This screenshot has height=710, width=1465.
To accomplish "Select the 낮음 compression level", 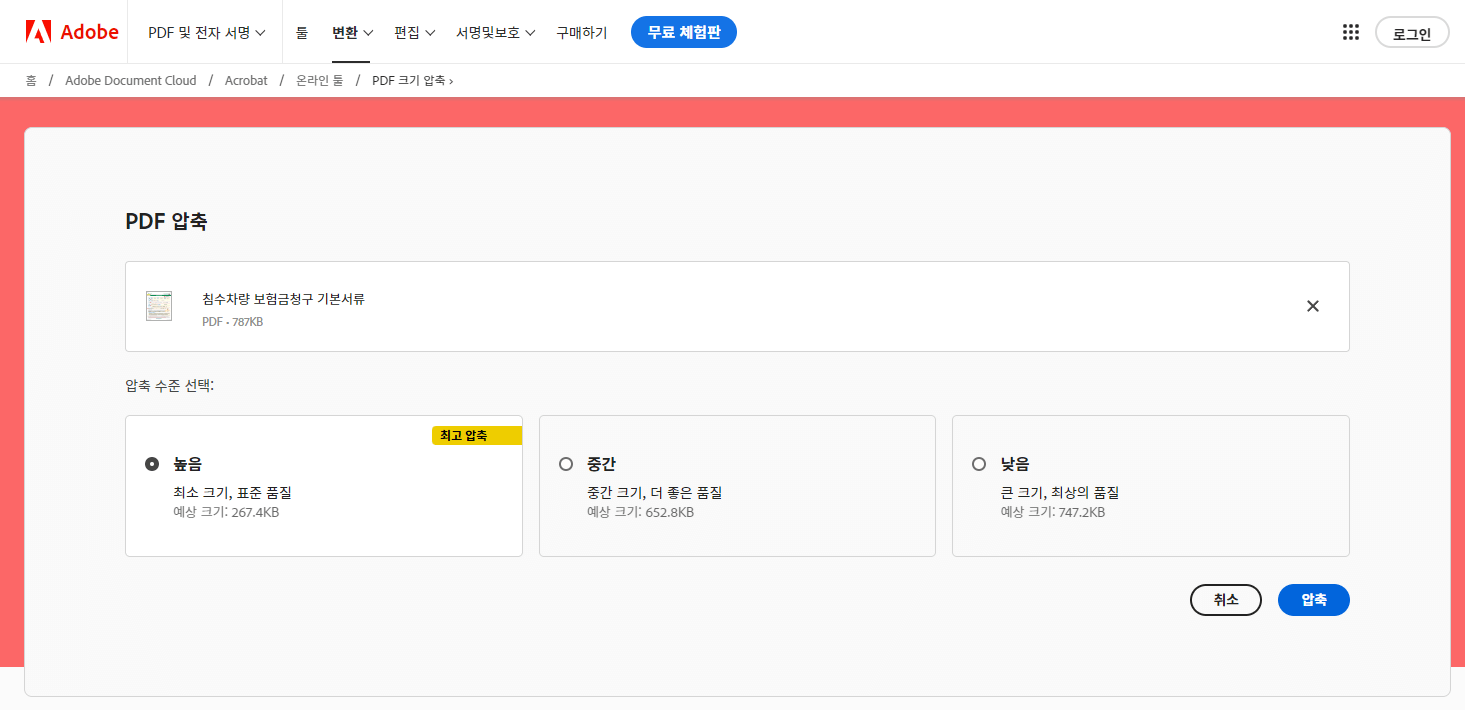I will (978, 463).
